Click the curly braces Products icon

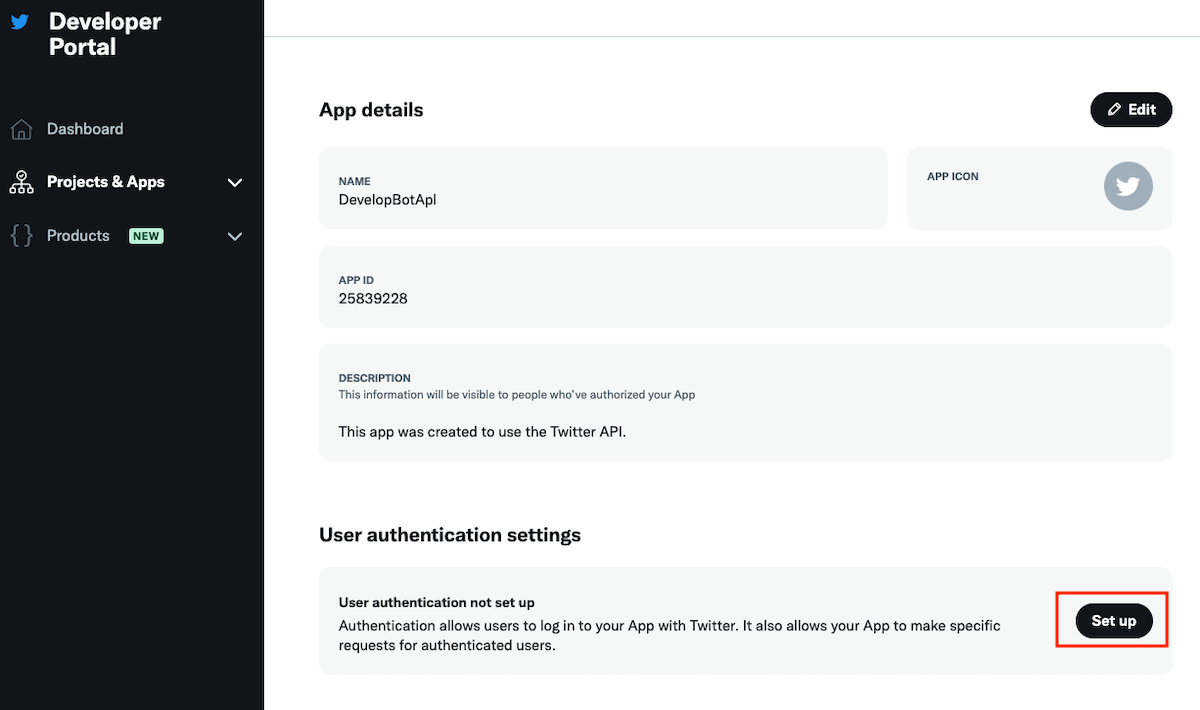pos(20,235)
